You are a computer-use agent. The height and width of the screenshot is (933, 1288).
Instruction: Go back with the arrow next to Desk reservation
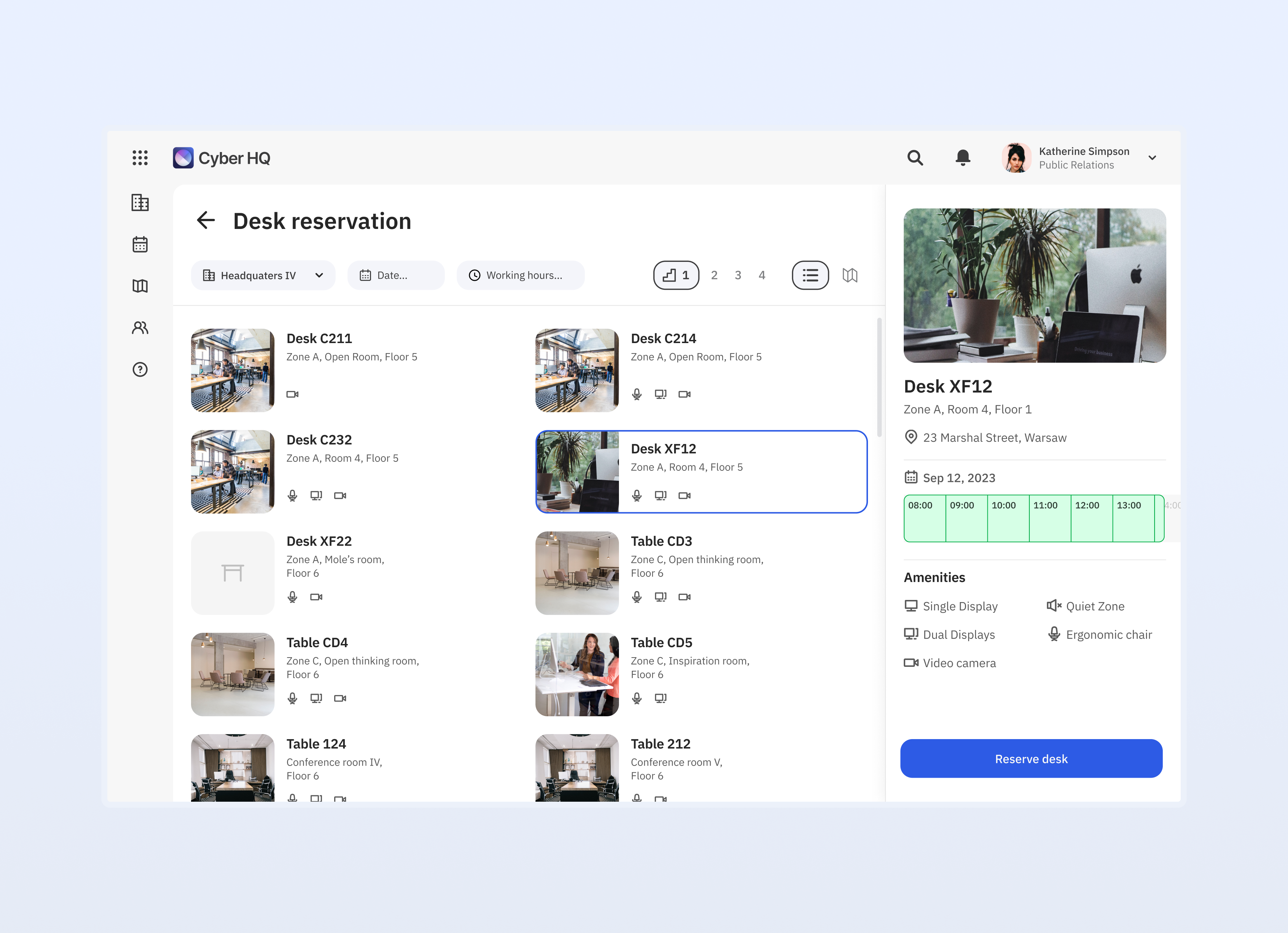[x=206, y=220]
